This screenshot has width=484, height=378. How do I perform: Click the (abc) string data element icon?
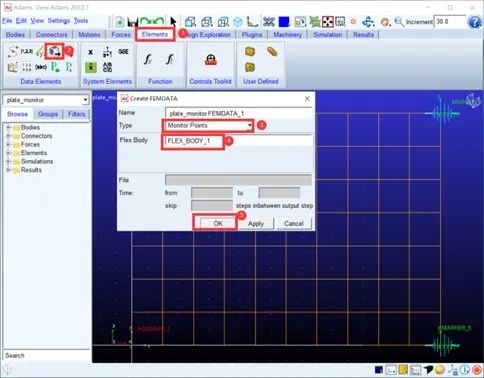[41, 67]
